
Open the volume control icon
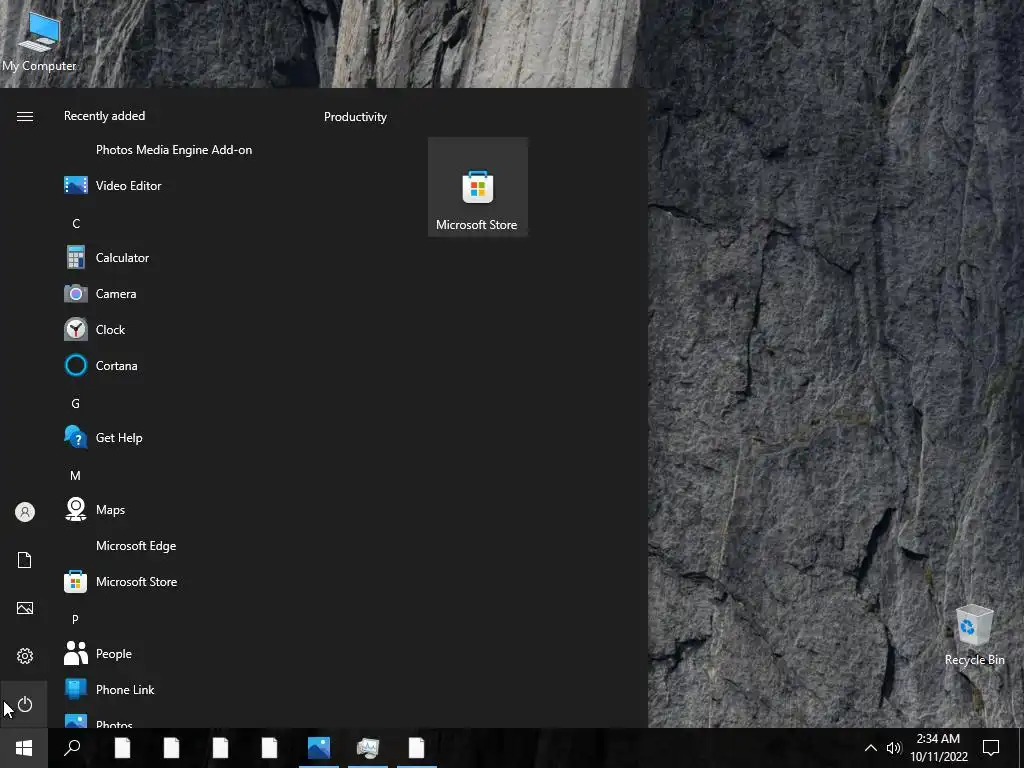click(893, 748)
